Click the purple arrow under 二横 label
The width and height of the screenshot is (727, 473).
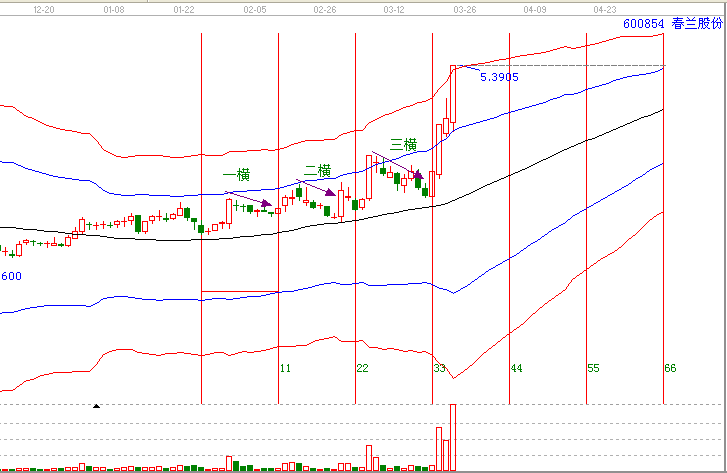(x=319, y=190)
